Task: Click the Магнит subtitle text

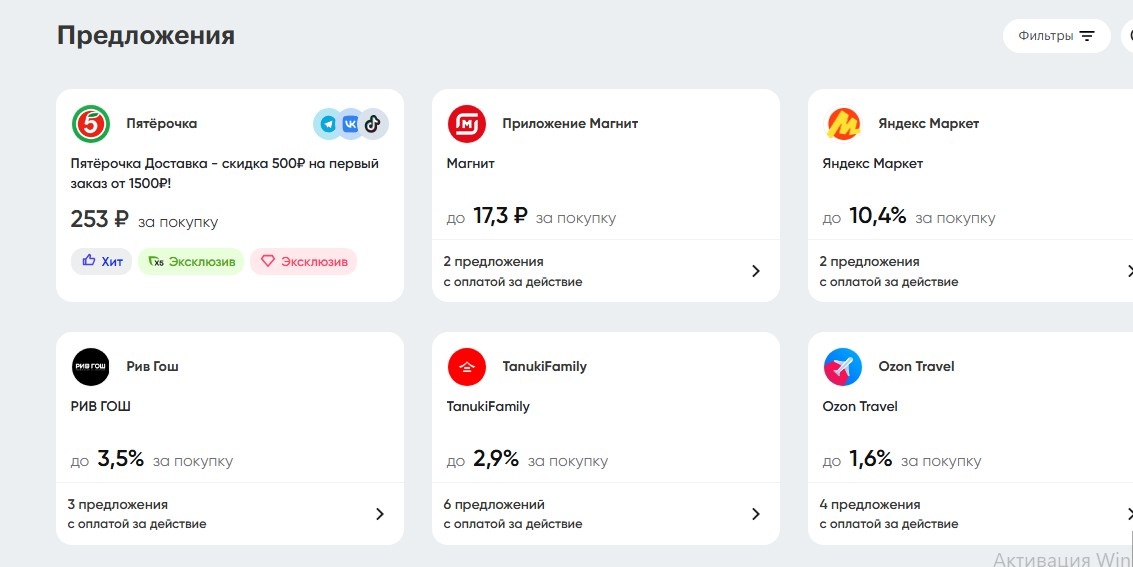Action: pos(470,163)
